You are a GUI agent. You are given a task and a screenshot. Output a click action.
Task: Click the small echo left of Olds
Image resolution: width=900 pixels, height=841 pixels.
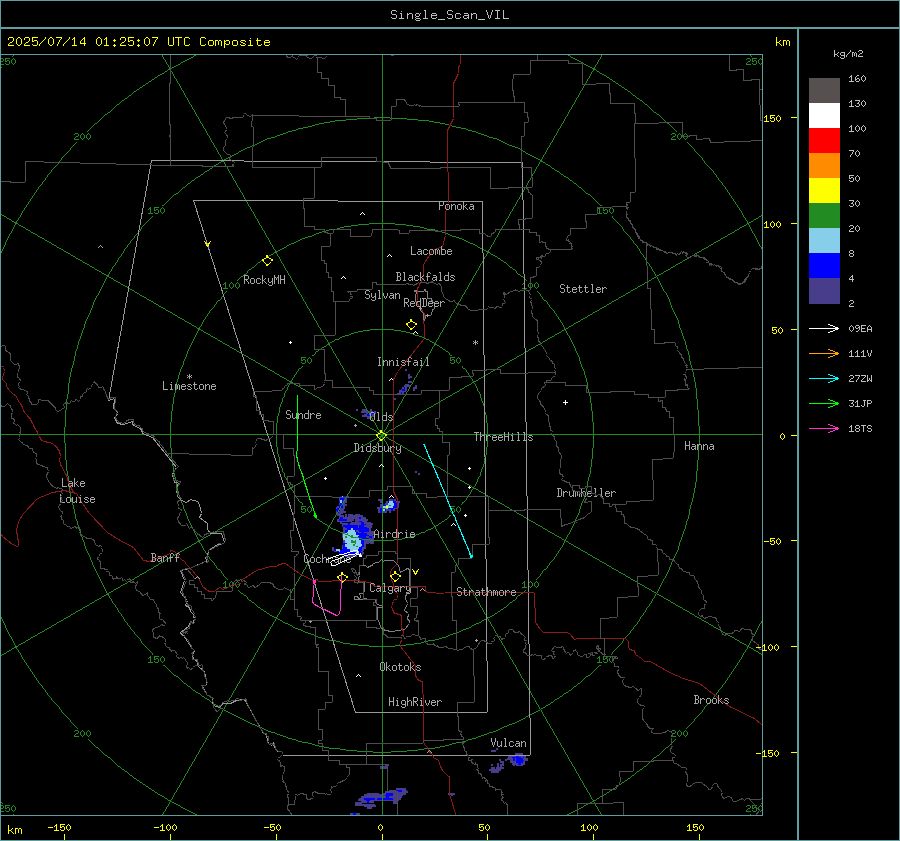coord(366,413)
